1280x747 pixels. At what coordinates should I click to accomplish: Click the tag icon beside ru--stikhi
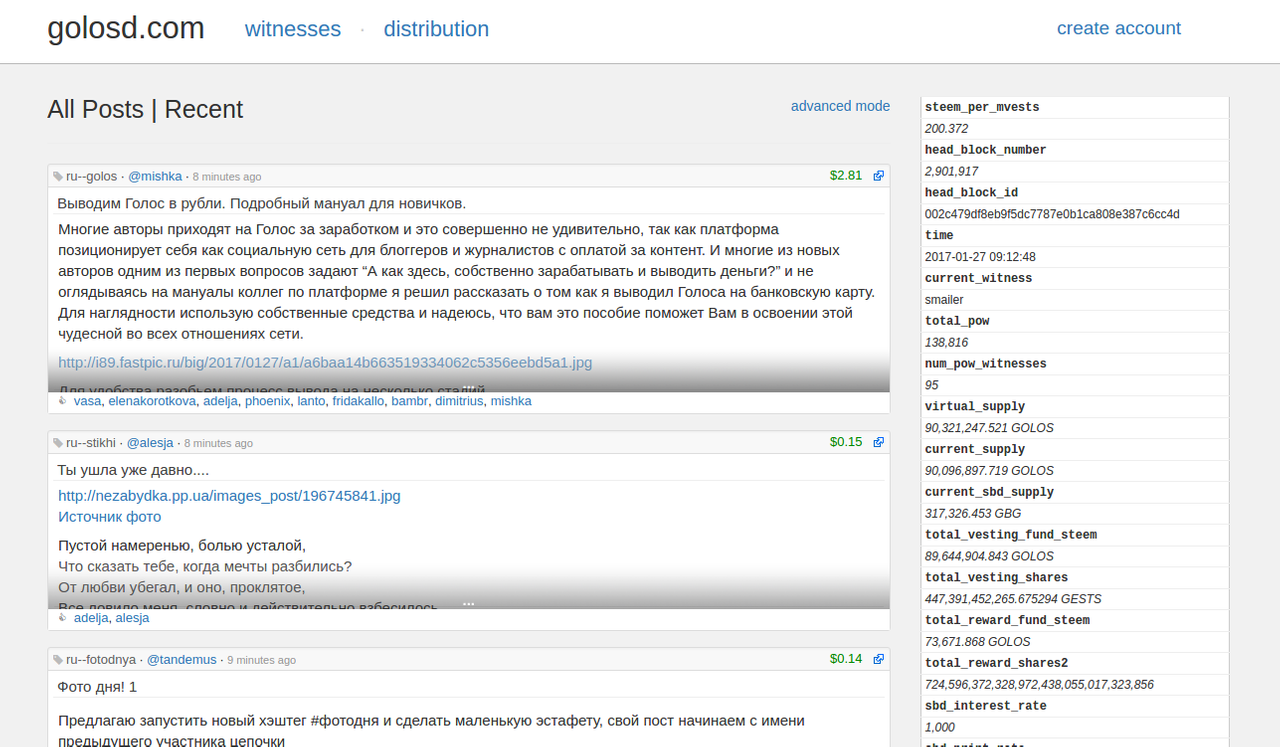click(58, 442)
